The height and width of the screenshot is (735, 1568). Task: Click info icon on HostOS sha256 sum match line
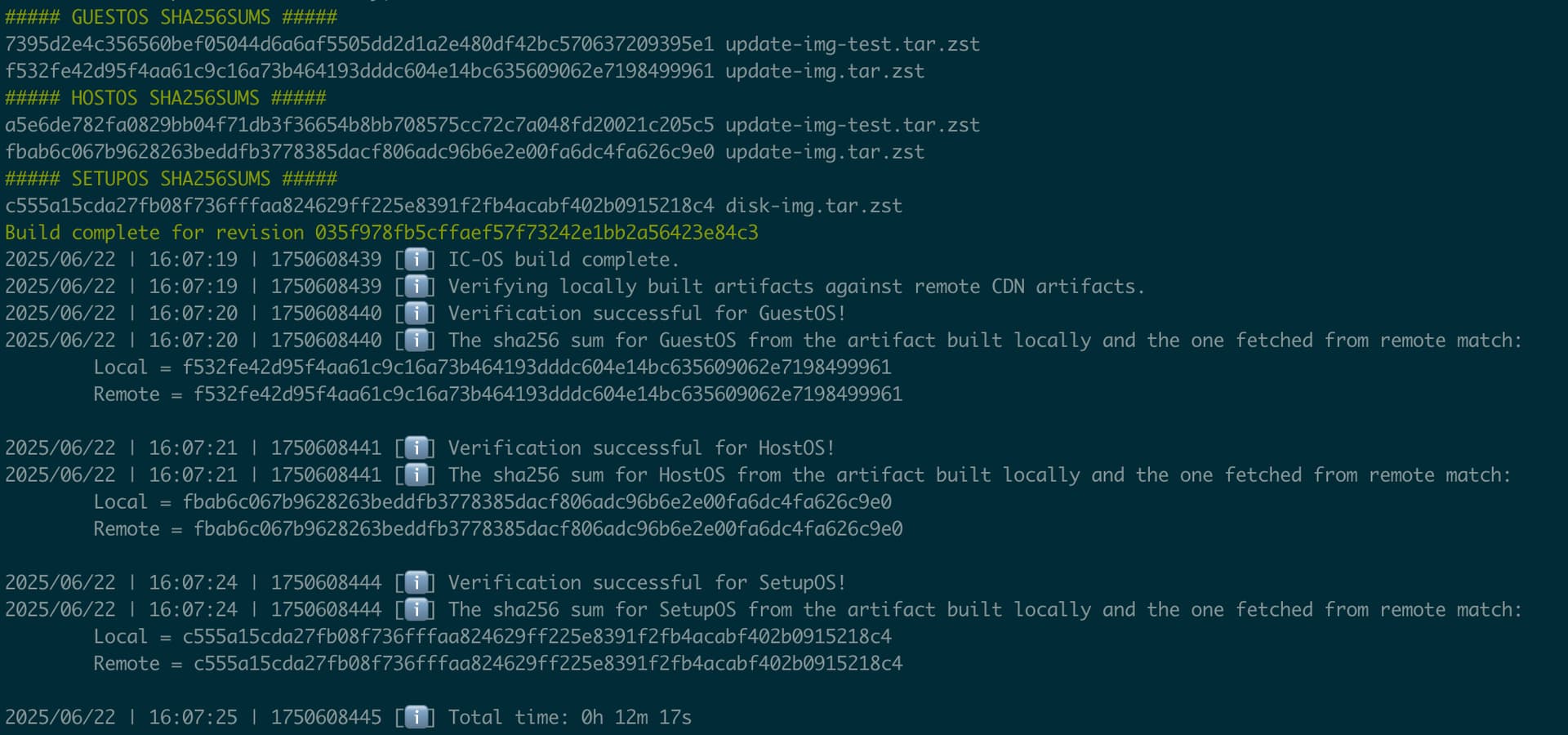419,475
